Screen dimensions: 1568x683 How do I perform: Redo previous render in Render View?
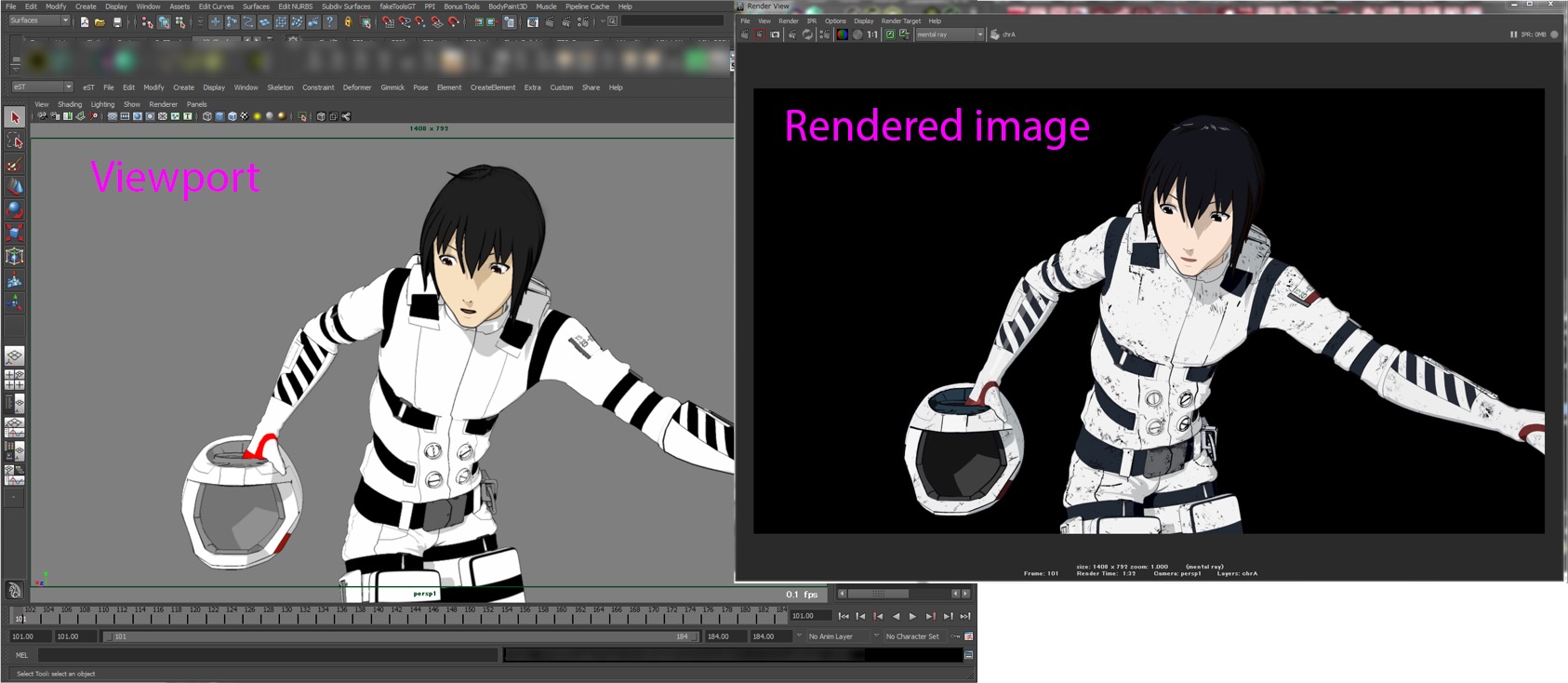click(x=744, y=34)
